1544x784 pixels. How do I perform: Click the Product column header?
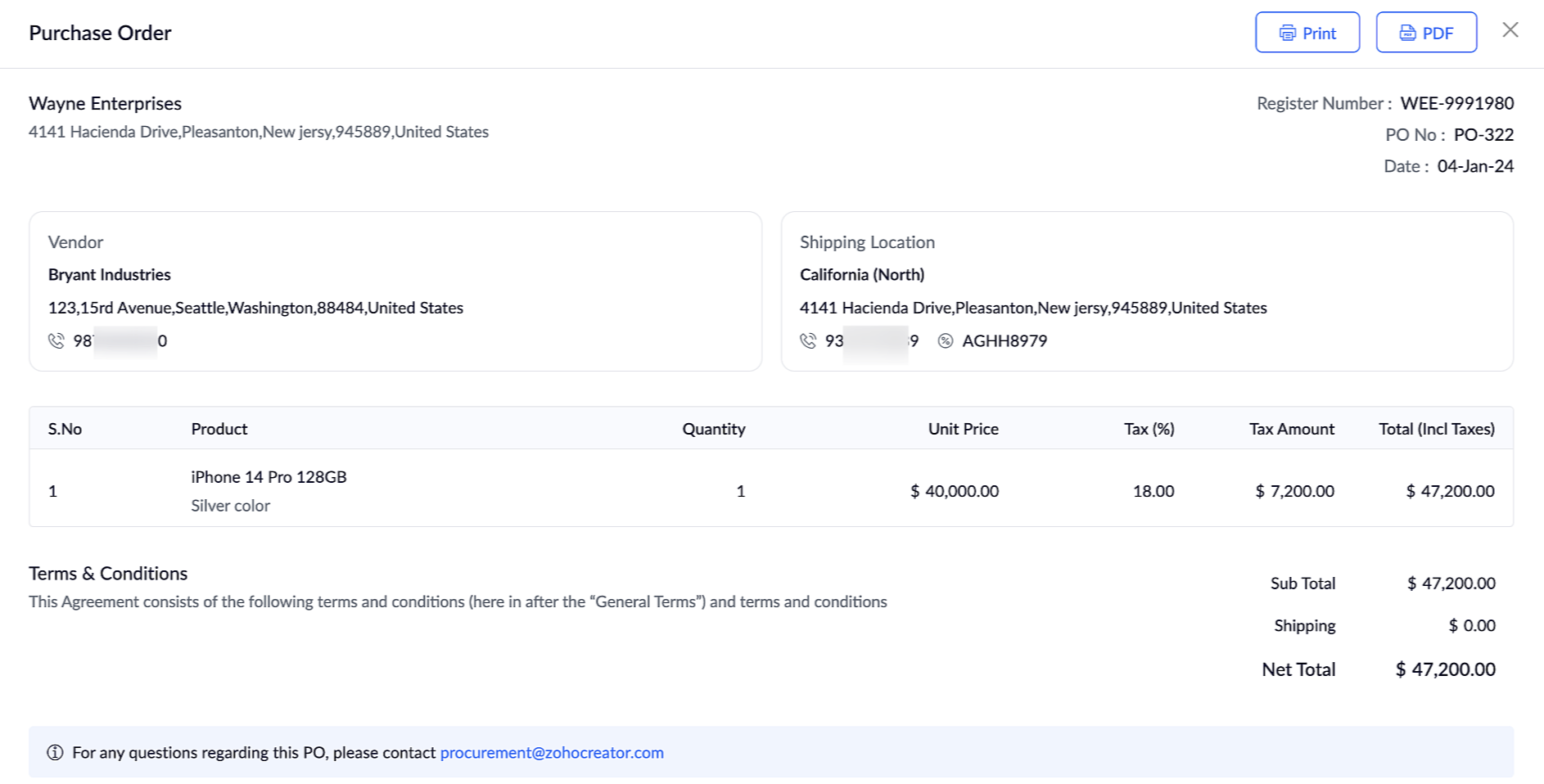(219, 429)
